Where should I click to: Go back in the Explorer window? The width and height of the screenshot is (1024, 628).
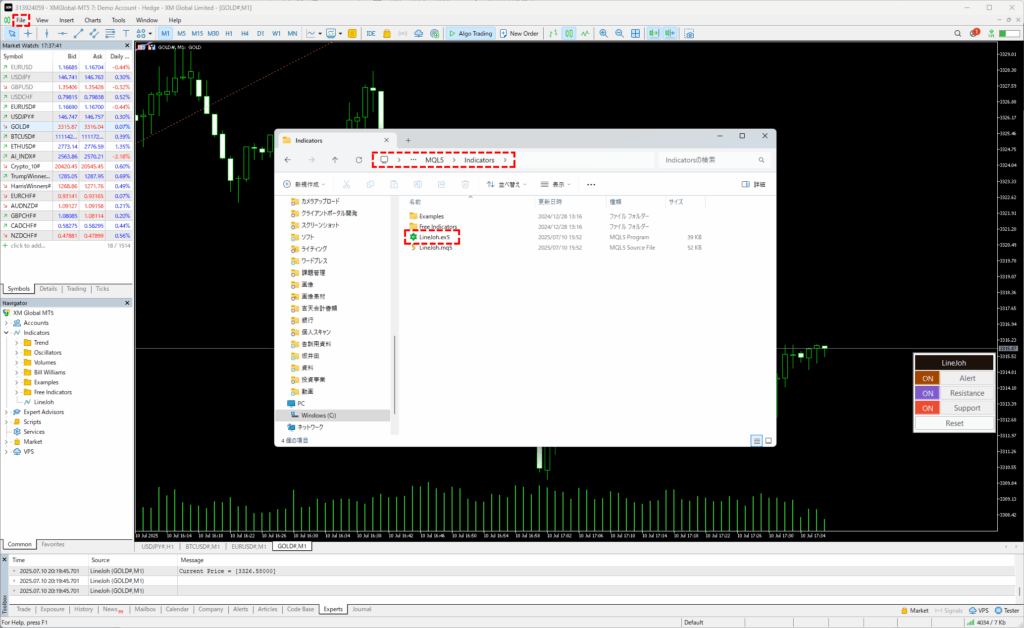[288, 160]
